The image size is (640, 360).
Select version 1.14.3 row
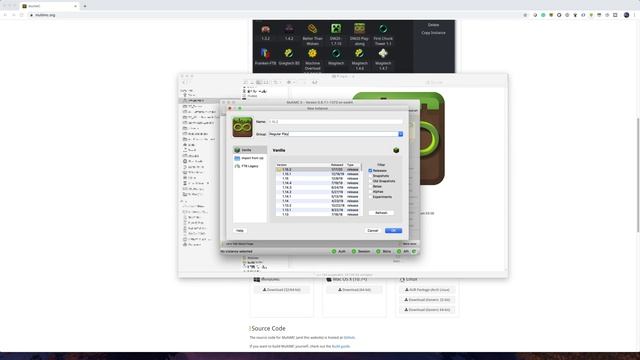(318, 187)
